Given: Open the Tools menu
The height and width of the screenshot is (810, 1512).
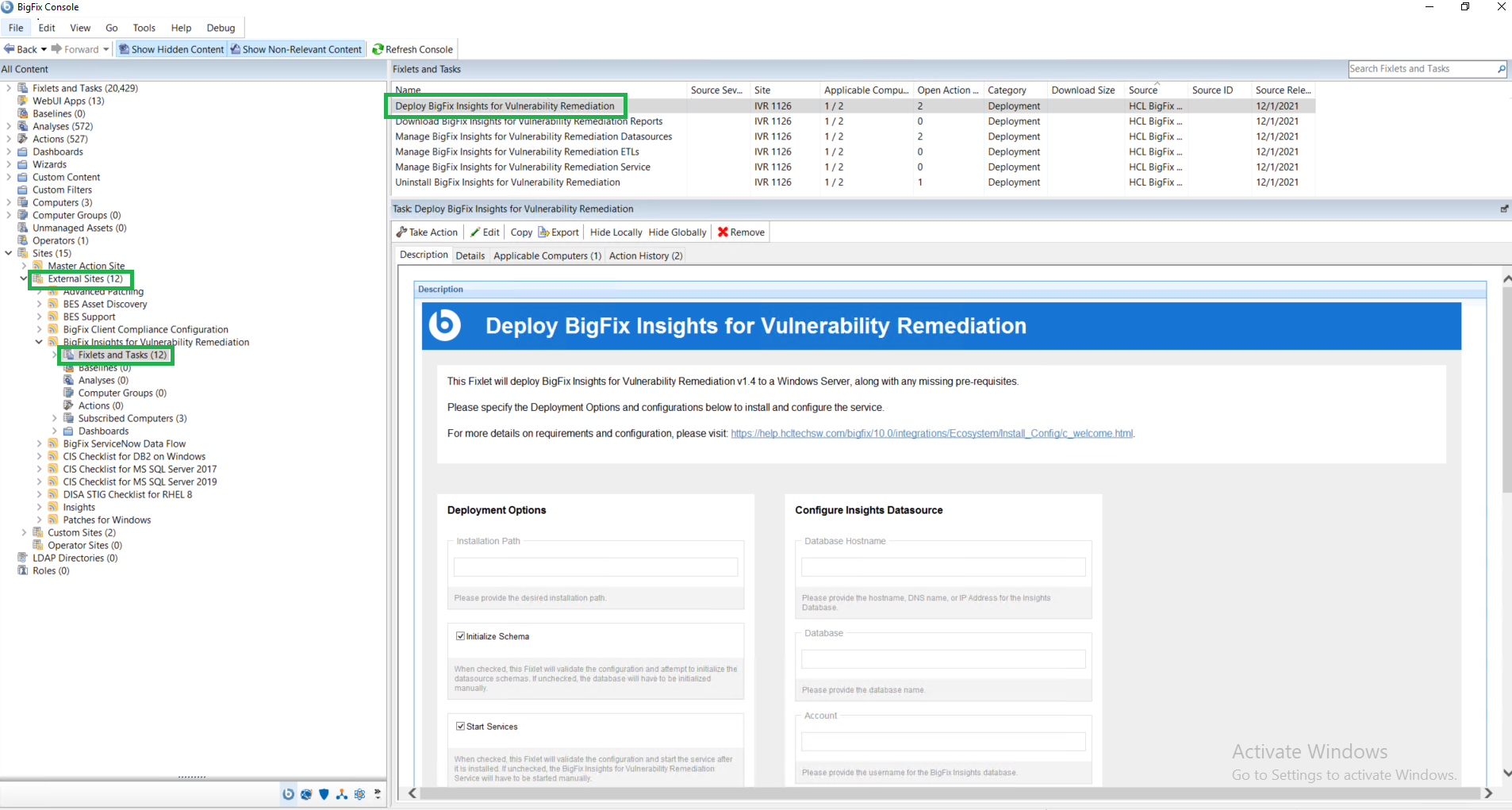Looking at the screenshot, I should click(144, 28).
